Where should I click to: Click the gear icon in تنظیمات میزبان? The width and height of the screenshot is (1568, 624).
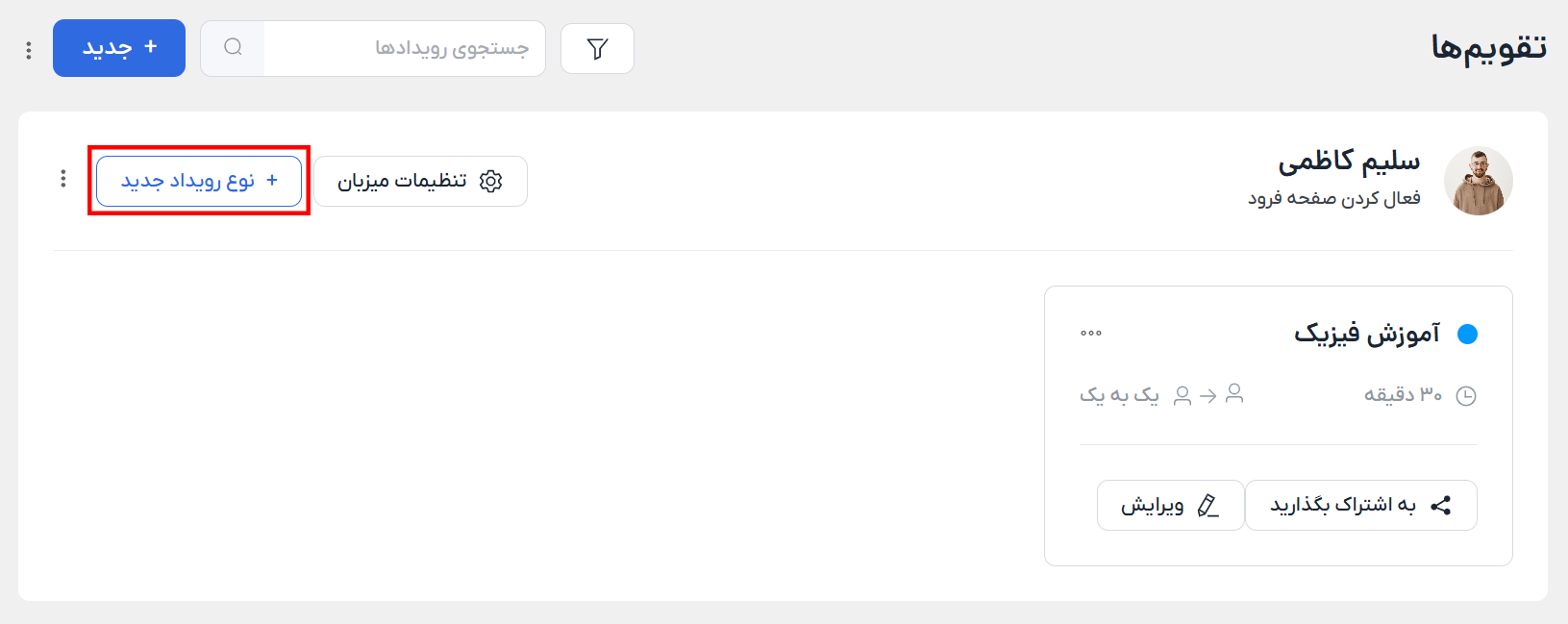(491, 181)
